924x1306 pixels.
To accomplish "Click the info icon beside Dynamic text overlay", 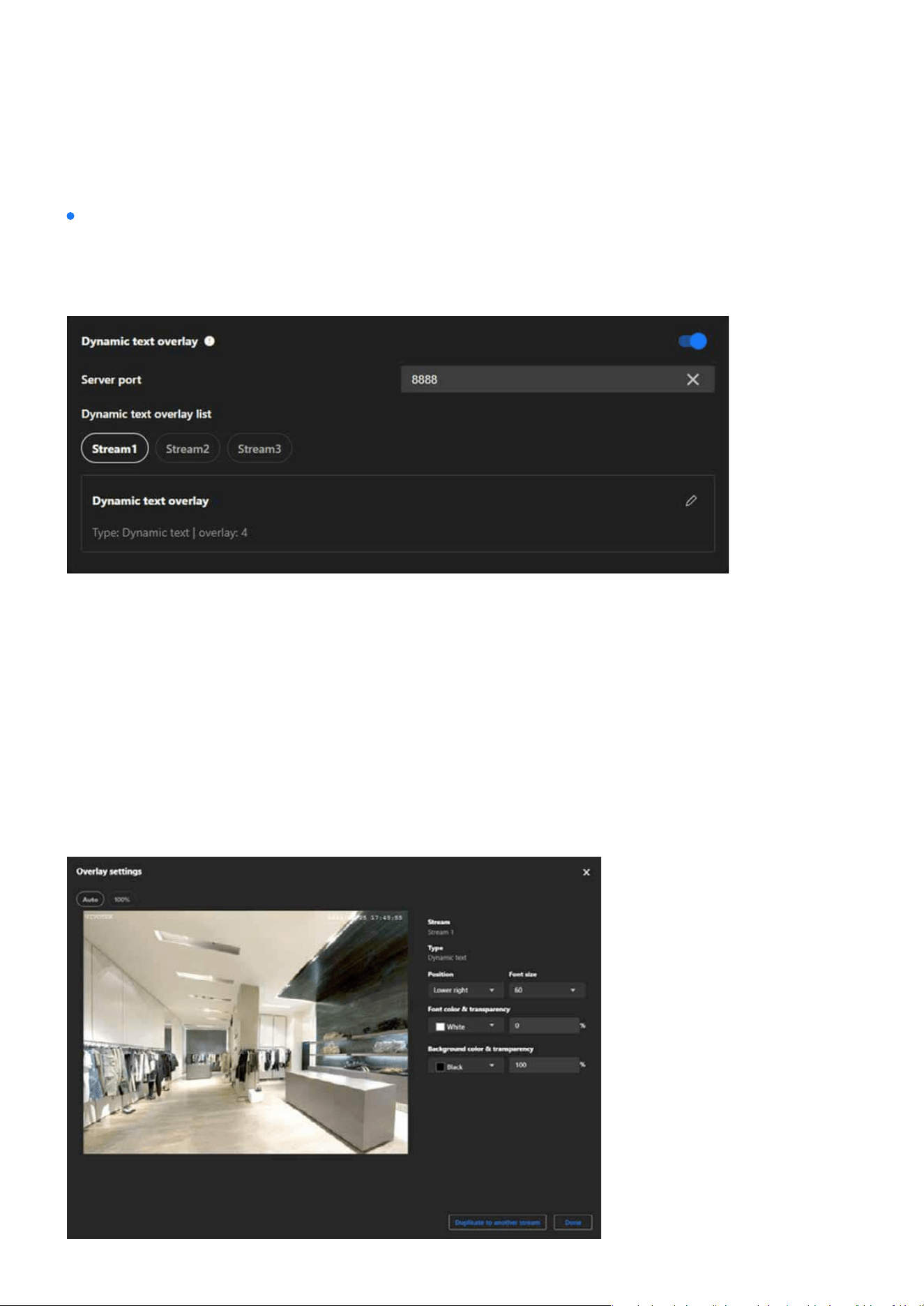I will [x=209, y=341].
